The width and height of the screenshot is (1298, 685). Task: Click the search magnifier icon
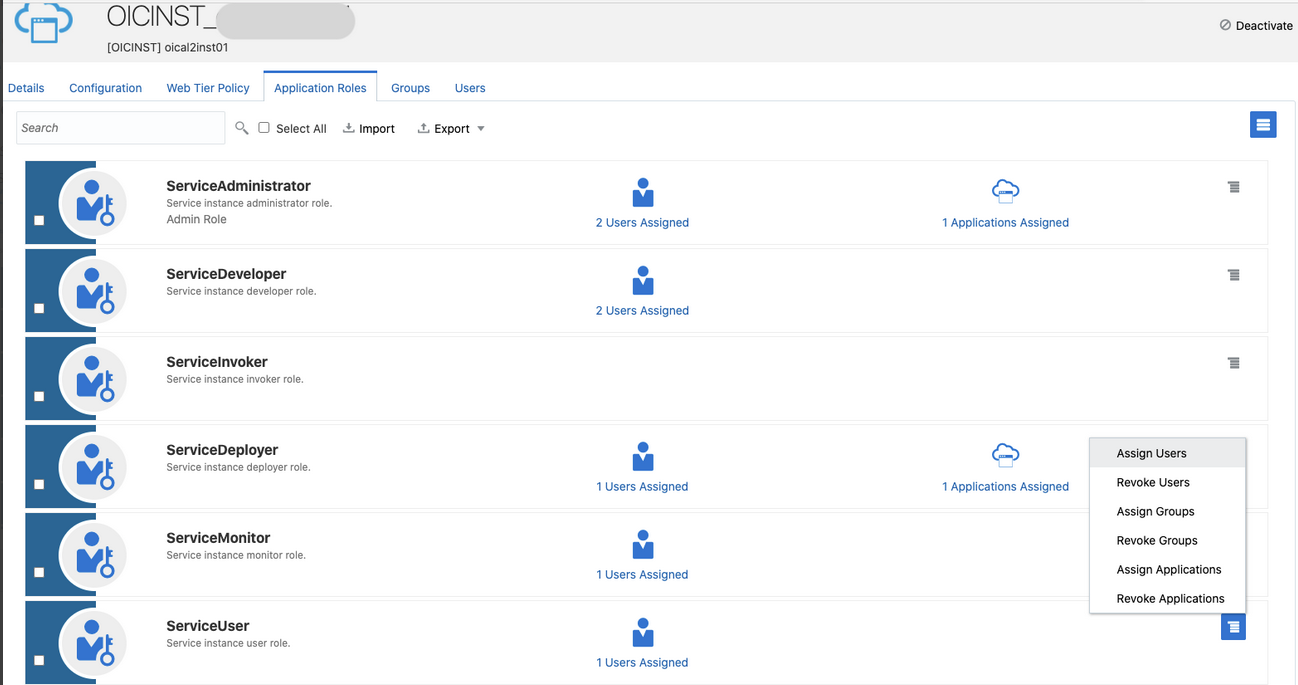coord(242,128)
